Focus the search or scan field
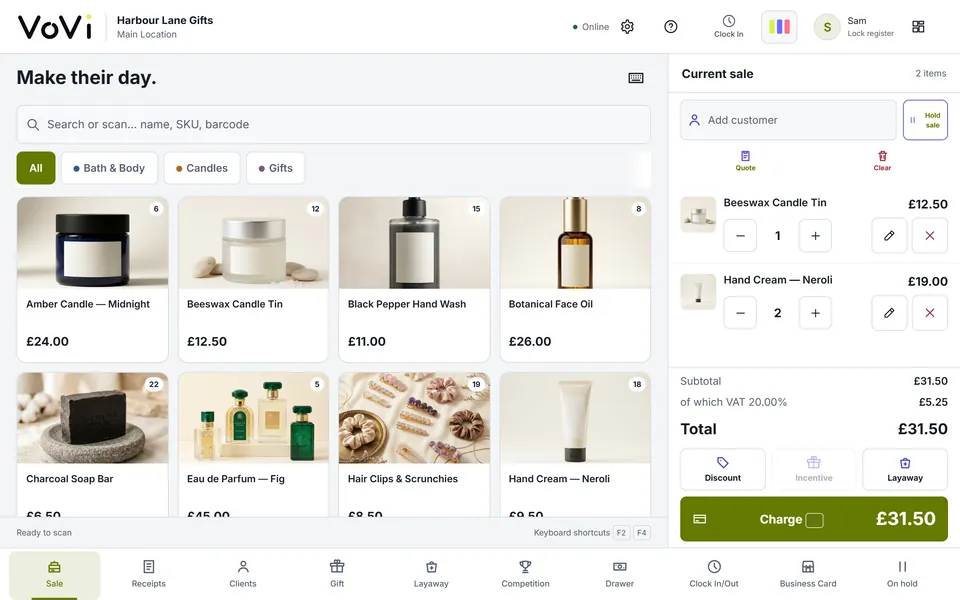960x600 pixels. (334, 124)
